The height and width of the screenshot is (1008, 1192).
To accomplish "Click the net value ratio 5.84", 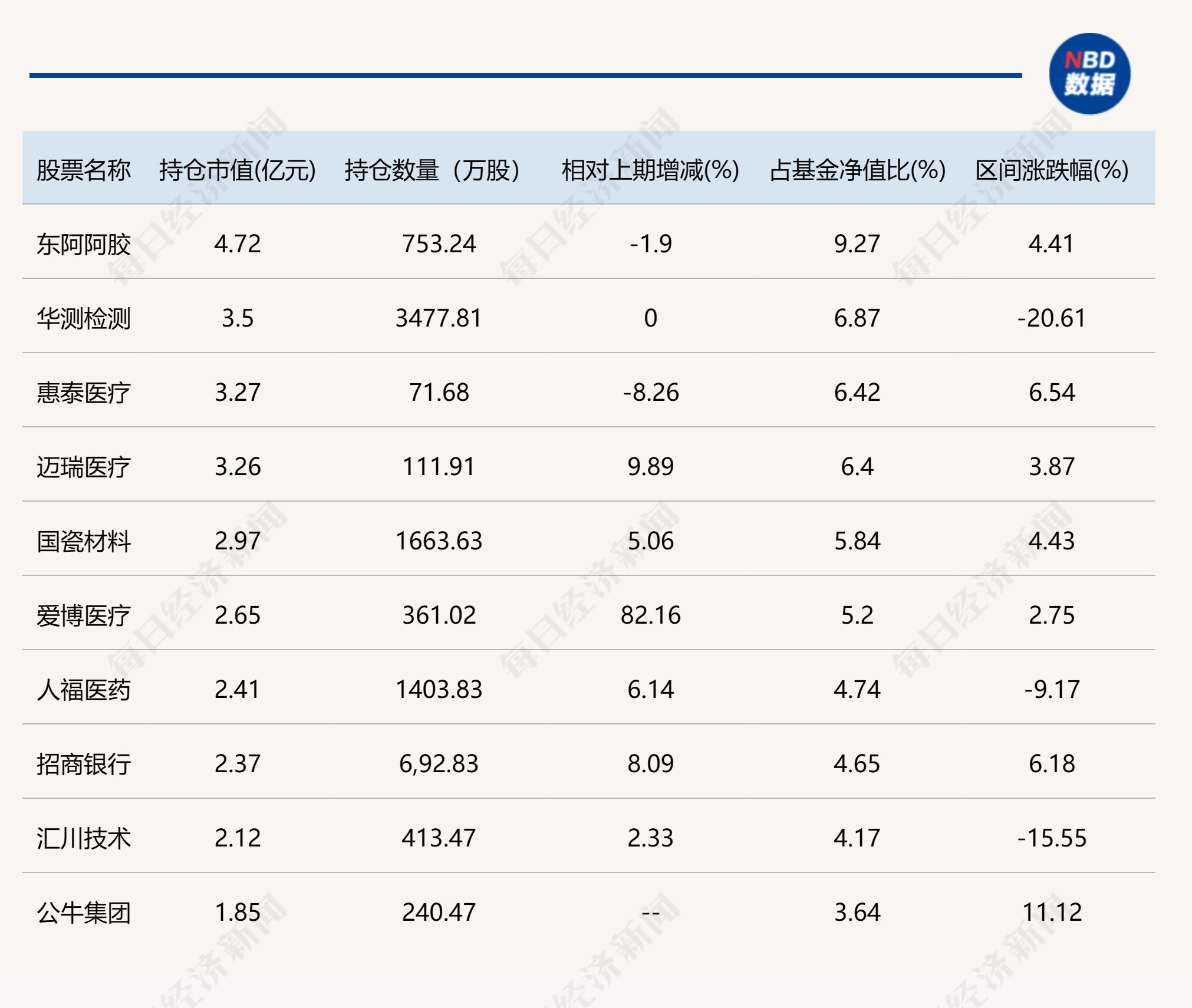I will pyautogui.click(x=857, y=541).
